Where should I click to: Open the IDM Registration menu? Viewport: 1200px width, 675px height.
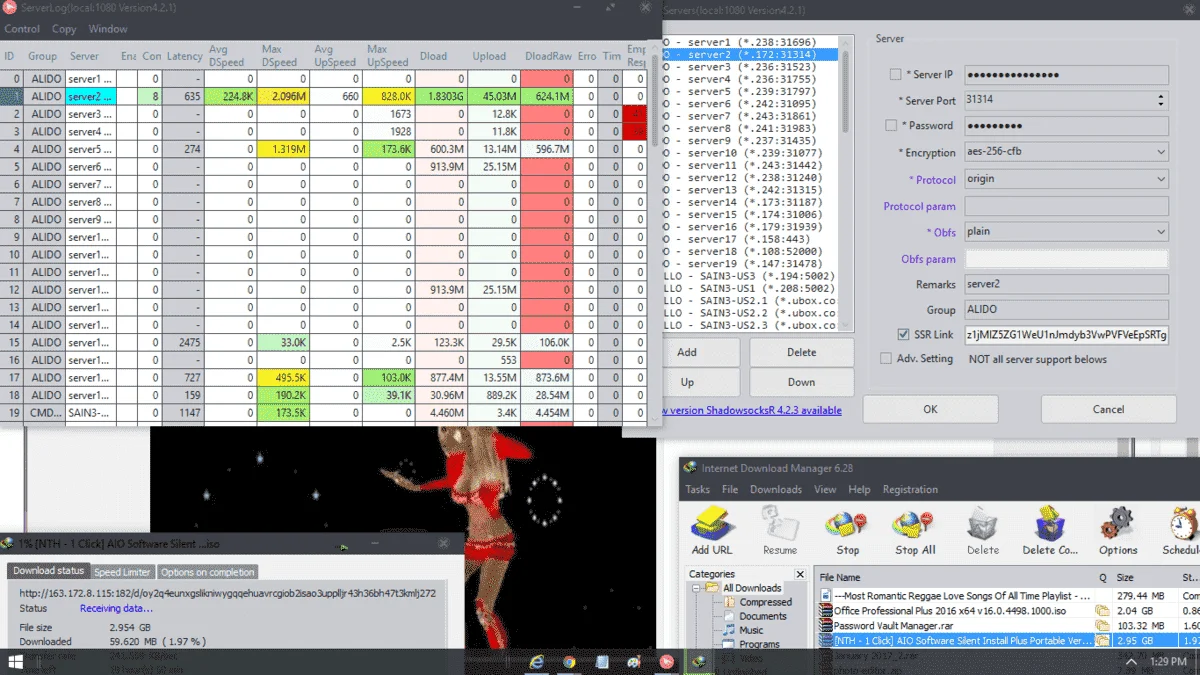[910, 490]
